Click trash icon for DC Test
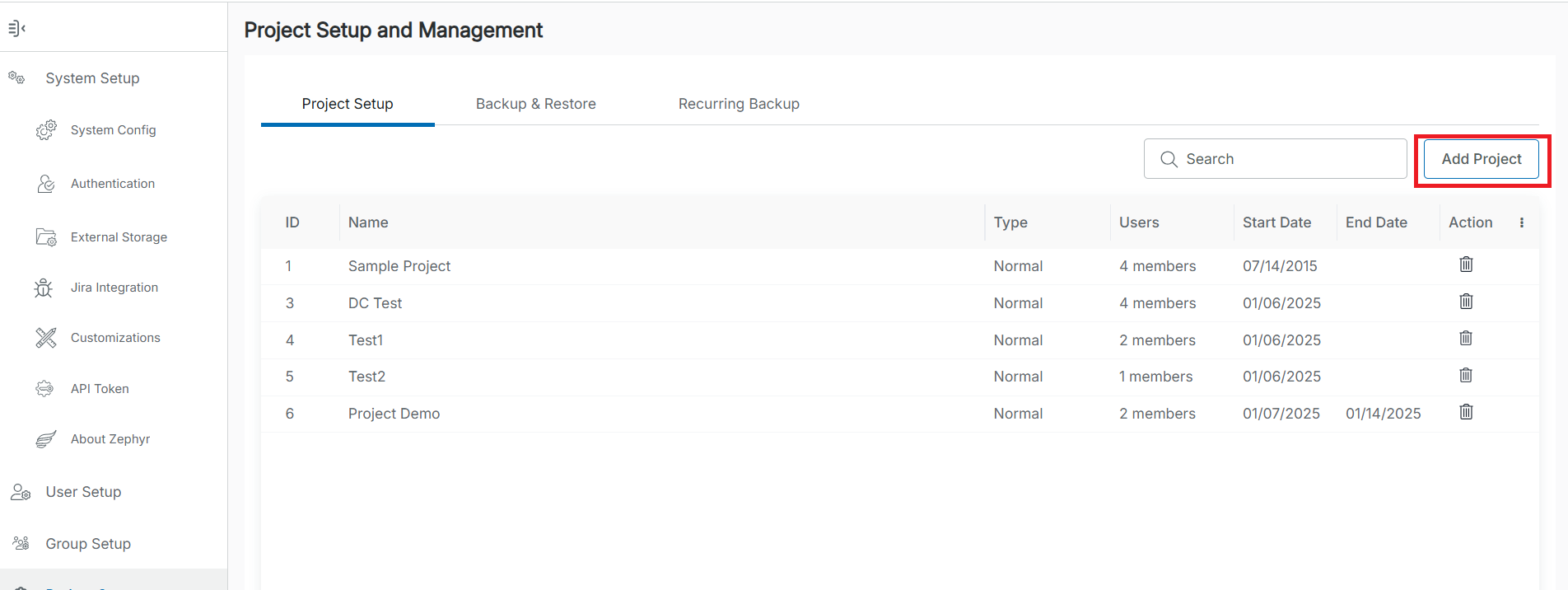The height and width of the screenshot is (590, 1568). click(1466, 302)
